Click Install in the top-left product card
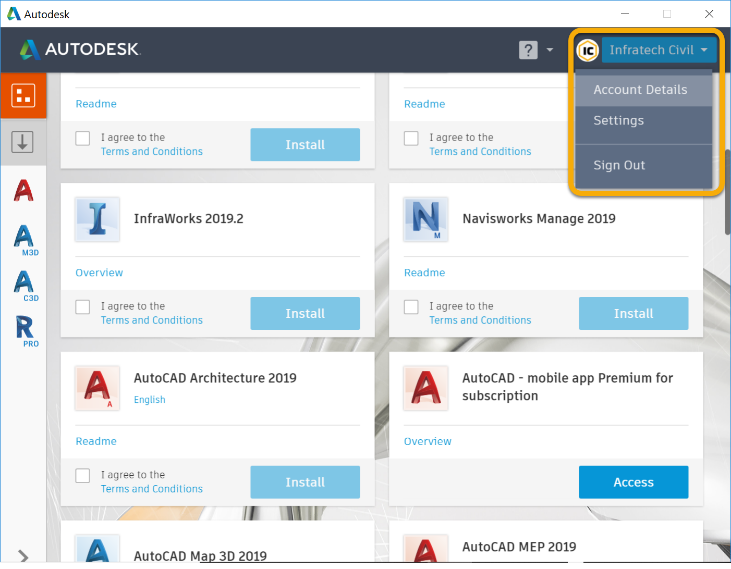The height and width of the screenshot is (569, 731). (x=305, y=144)
